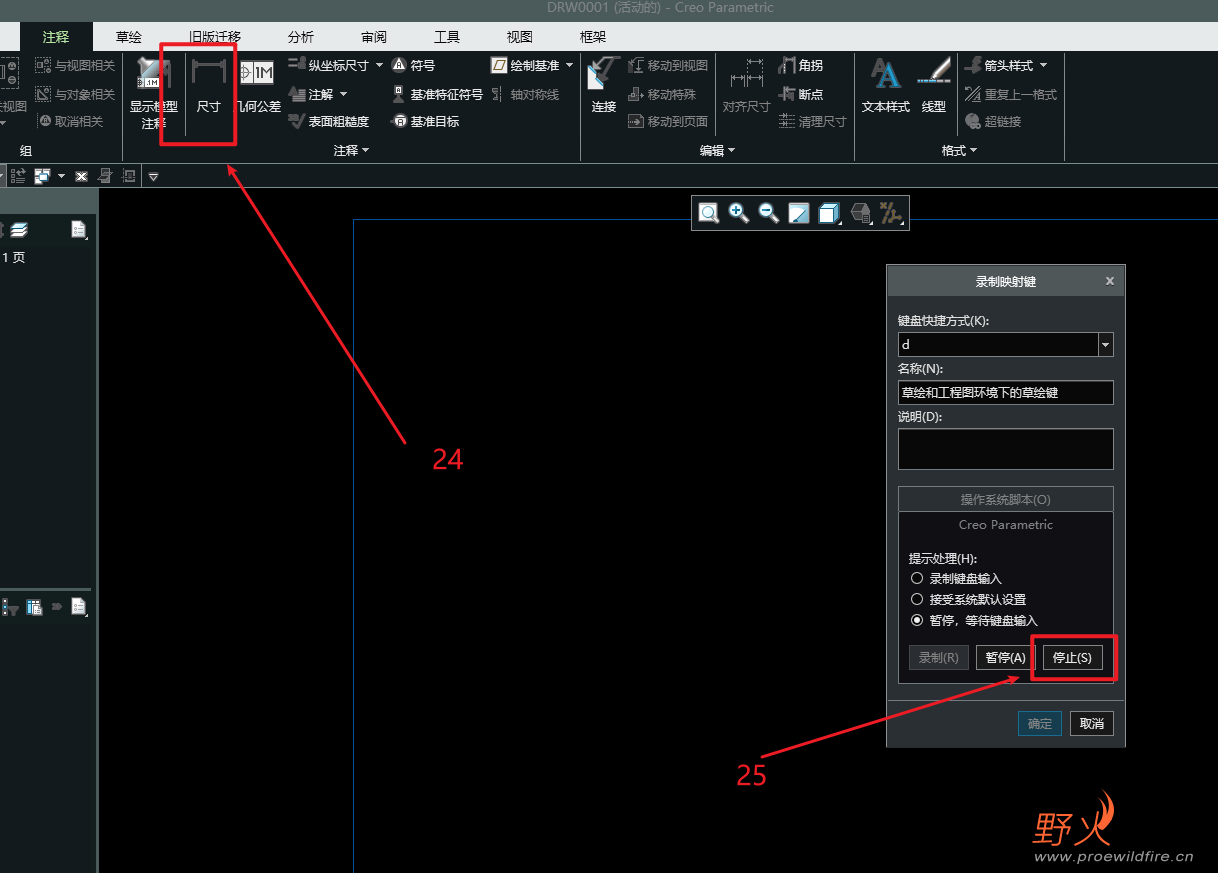Click the 操作系统脚本(O) tab button
1218x873 pixels.
point(1006,499)
